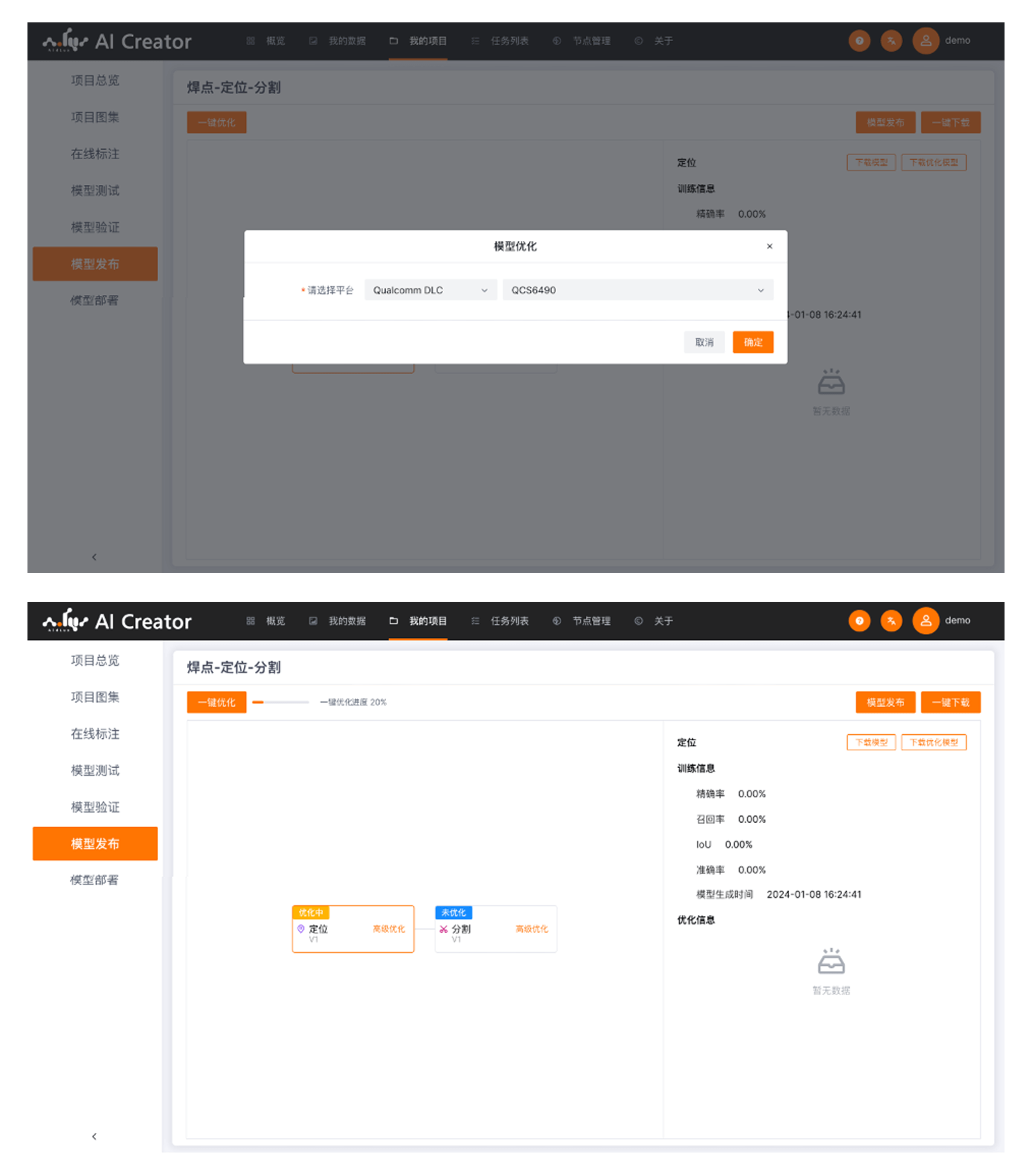
Task: Open the demo user avatar in undimmed header
Action: (x=926, y=620)
